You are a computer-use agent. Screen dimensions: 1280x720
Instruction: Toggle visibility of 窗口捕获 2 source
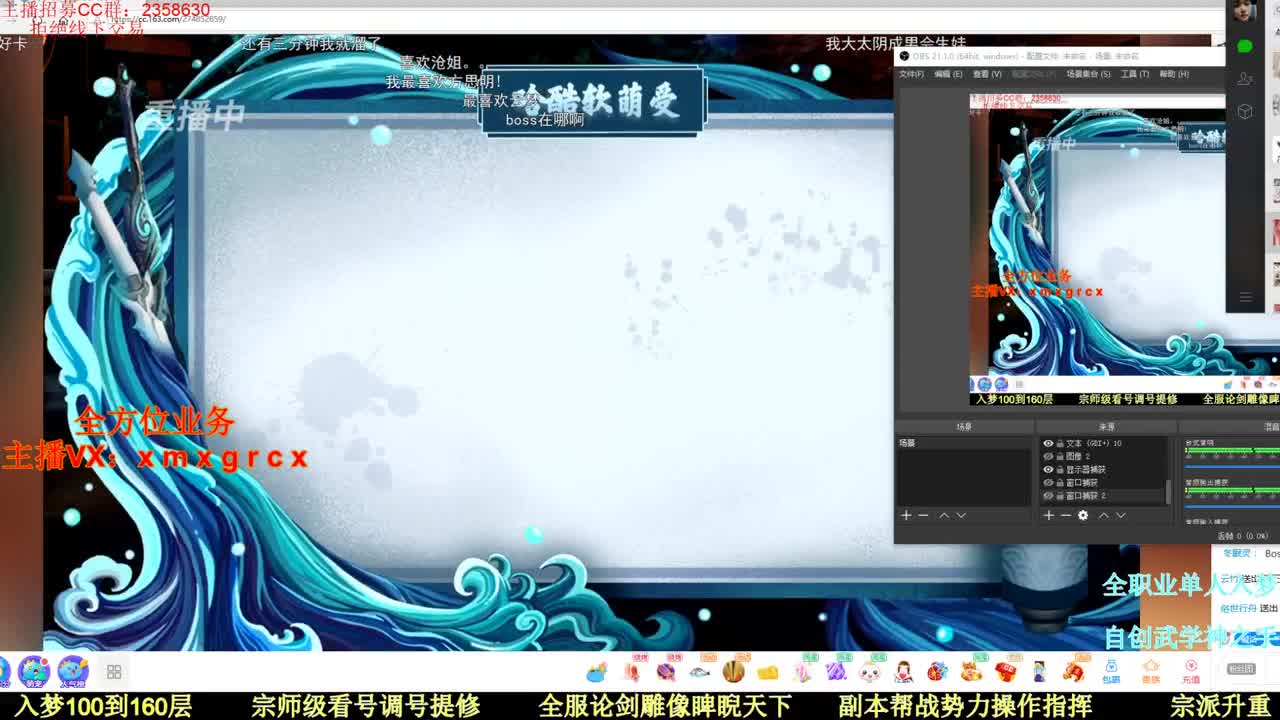pos(1048,495)
